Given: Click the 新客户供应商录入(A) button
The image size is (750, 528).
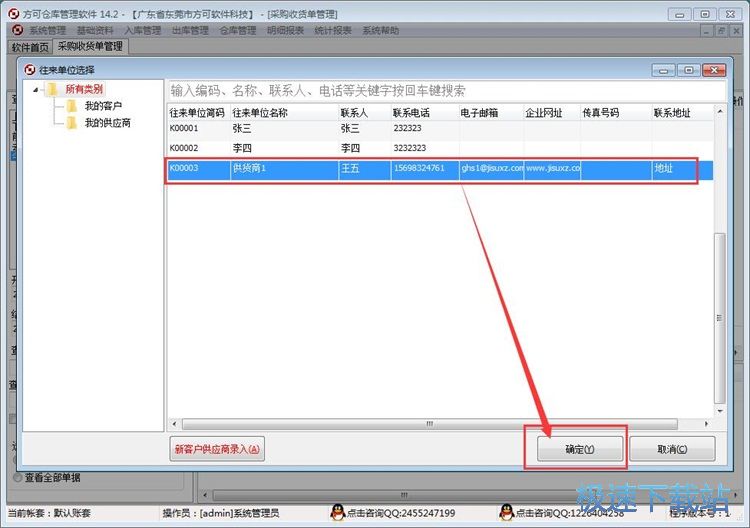Looking at the screenshot, I should click(x=217, y=449).
